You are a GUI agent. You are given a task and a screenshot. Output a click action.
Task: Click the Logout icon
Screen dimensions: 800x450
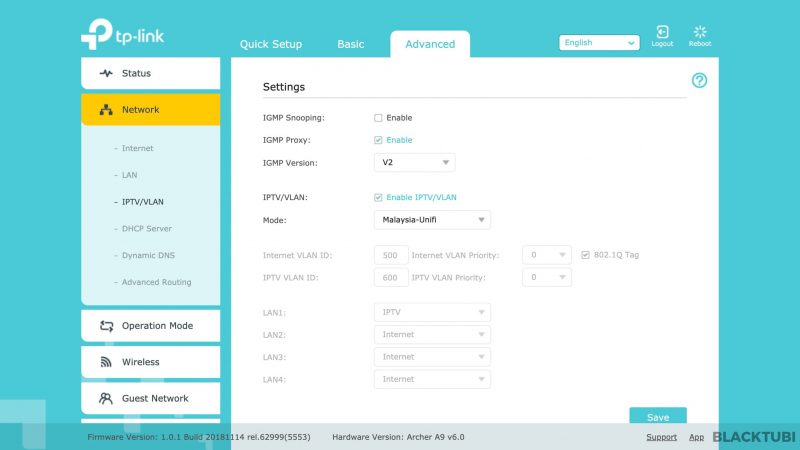662,33
